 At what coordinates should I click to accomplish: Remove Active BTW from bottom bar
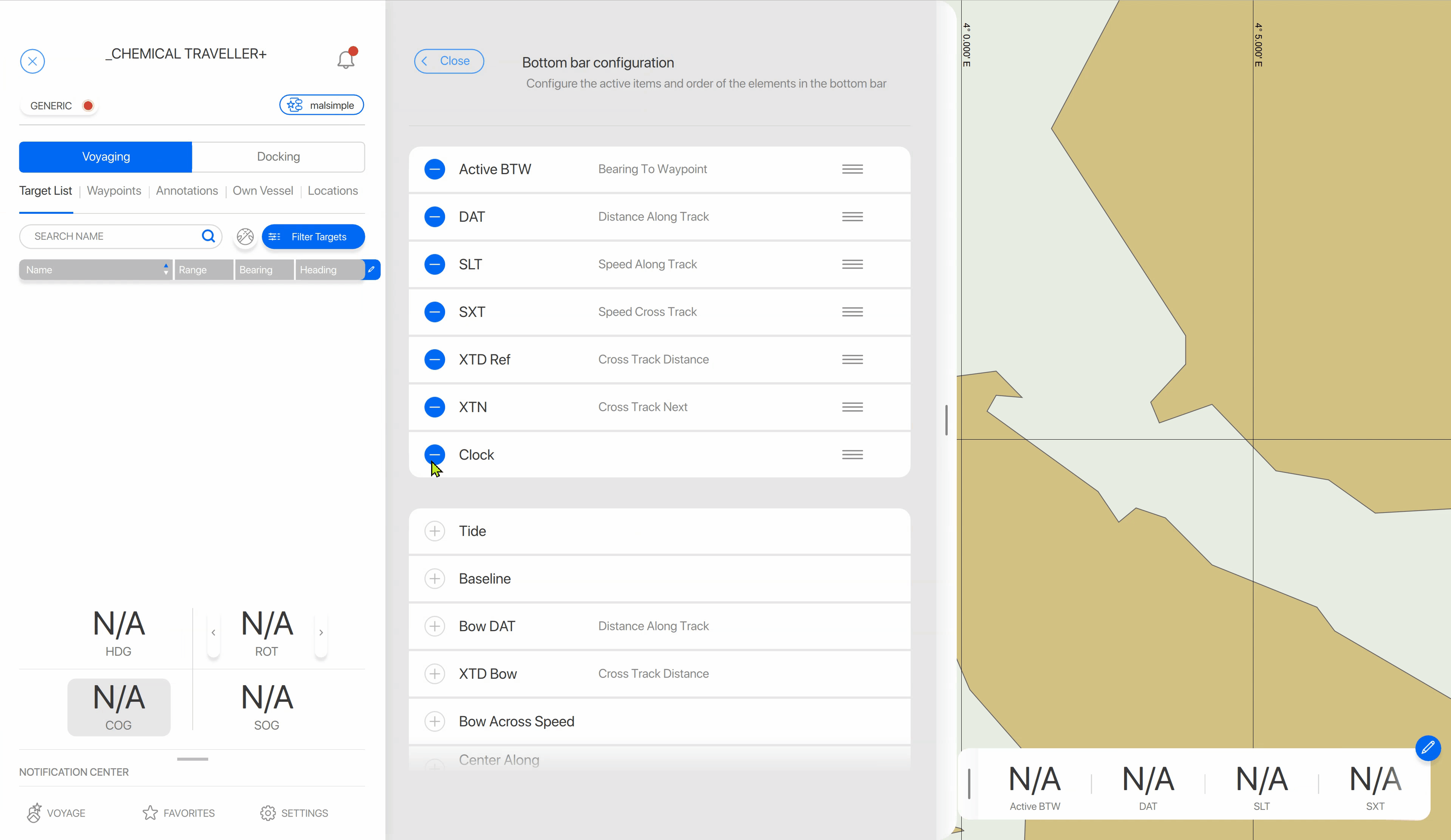point(435,169)
